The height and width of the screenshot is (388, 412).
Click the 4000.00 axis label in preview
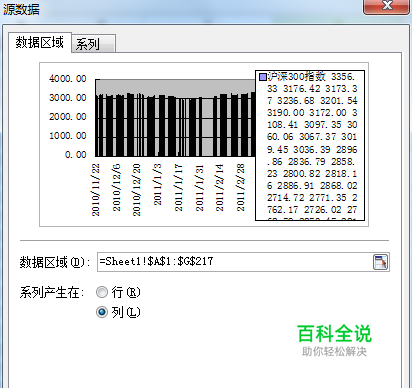pyautogui.click(x=68, y=79)
